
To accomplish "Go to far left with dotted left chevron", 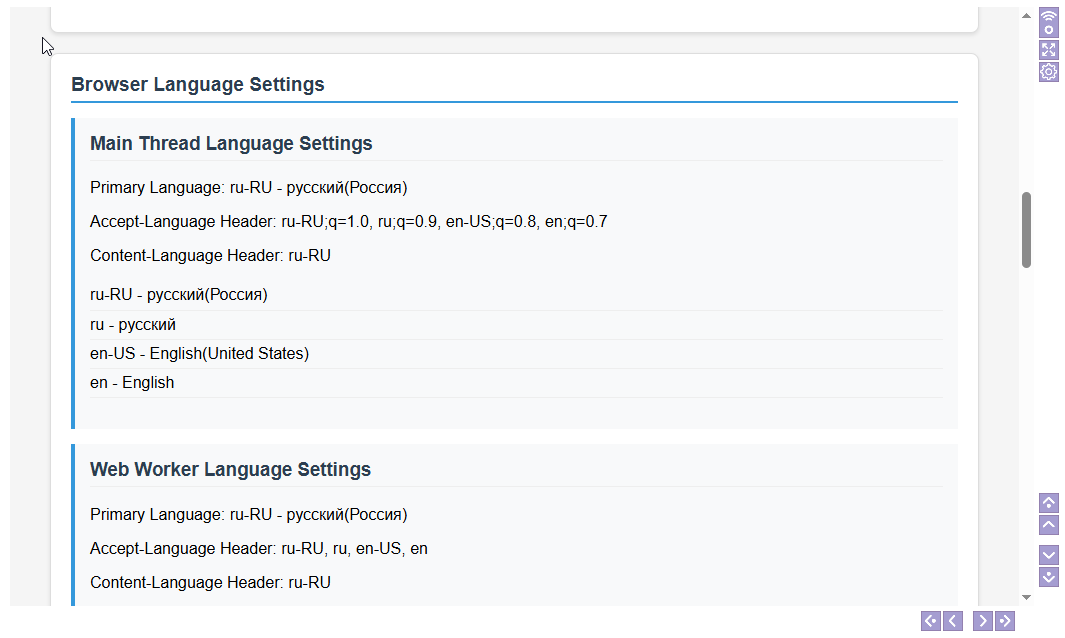I will pos(931,621).
